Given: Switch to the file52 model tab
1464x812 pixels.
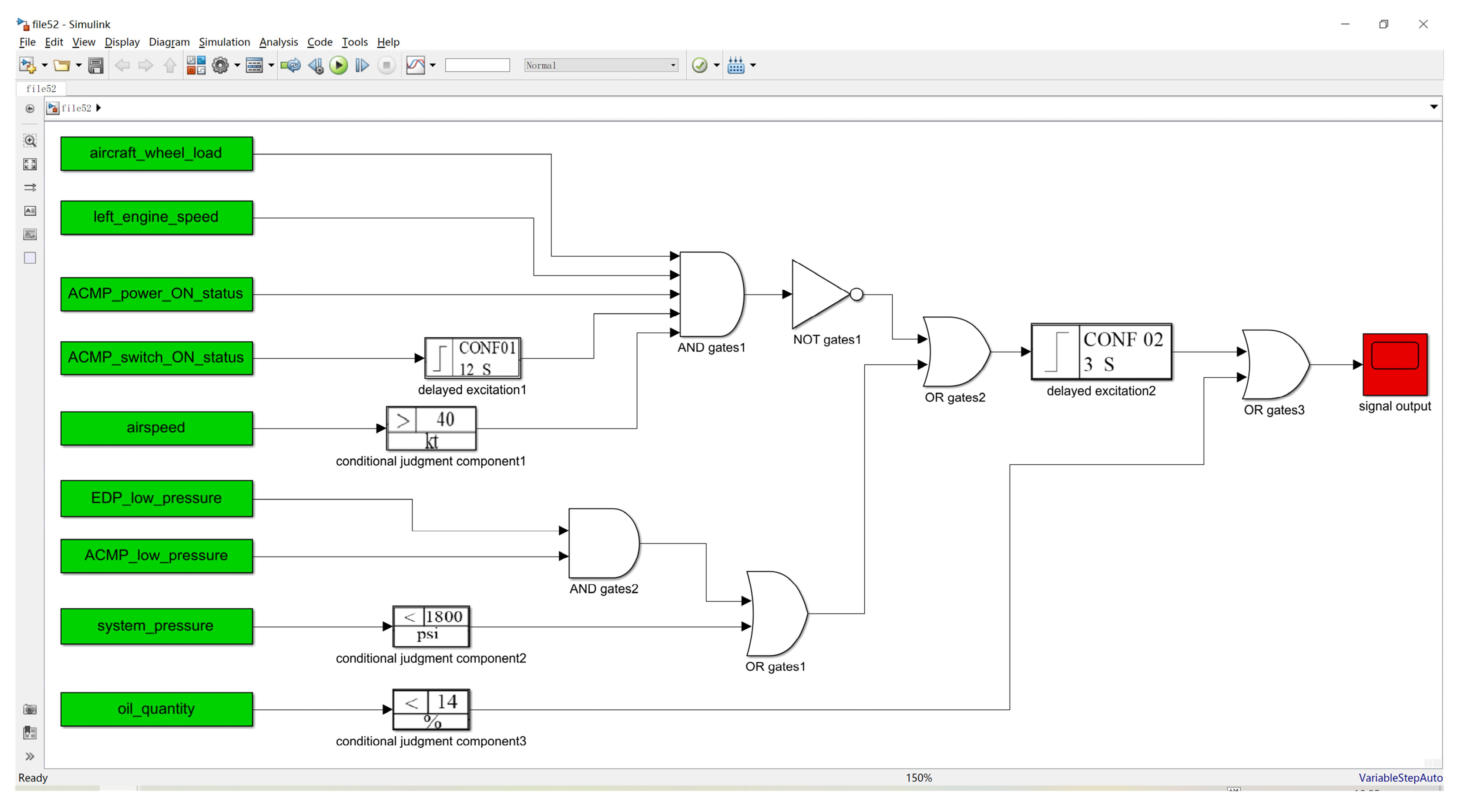Looking at the screenshot, I should click(41, 89).
